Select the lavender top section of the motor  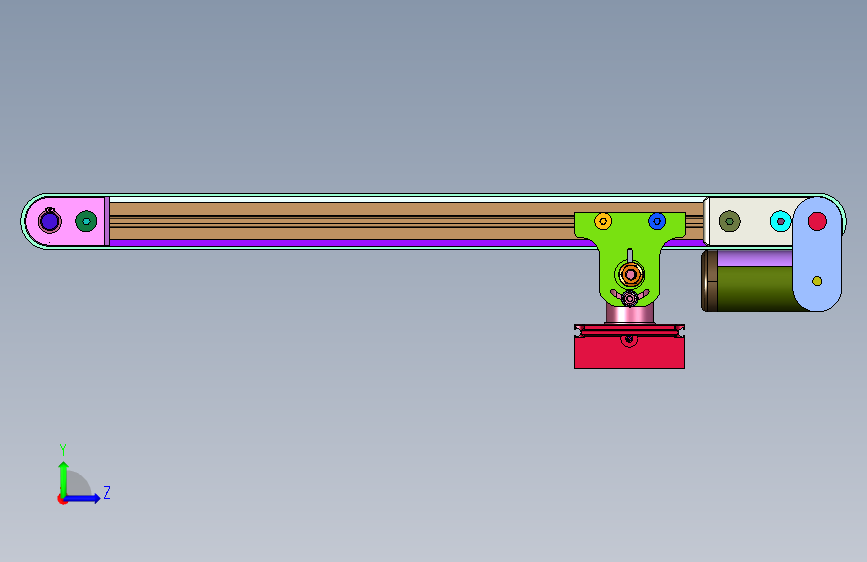[x=755, y=258]
